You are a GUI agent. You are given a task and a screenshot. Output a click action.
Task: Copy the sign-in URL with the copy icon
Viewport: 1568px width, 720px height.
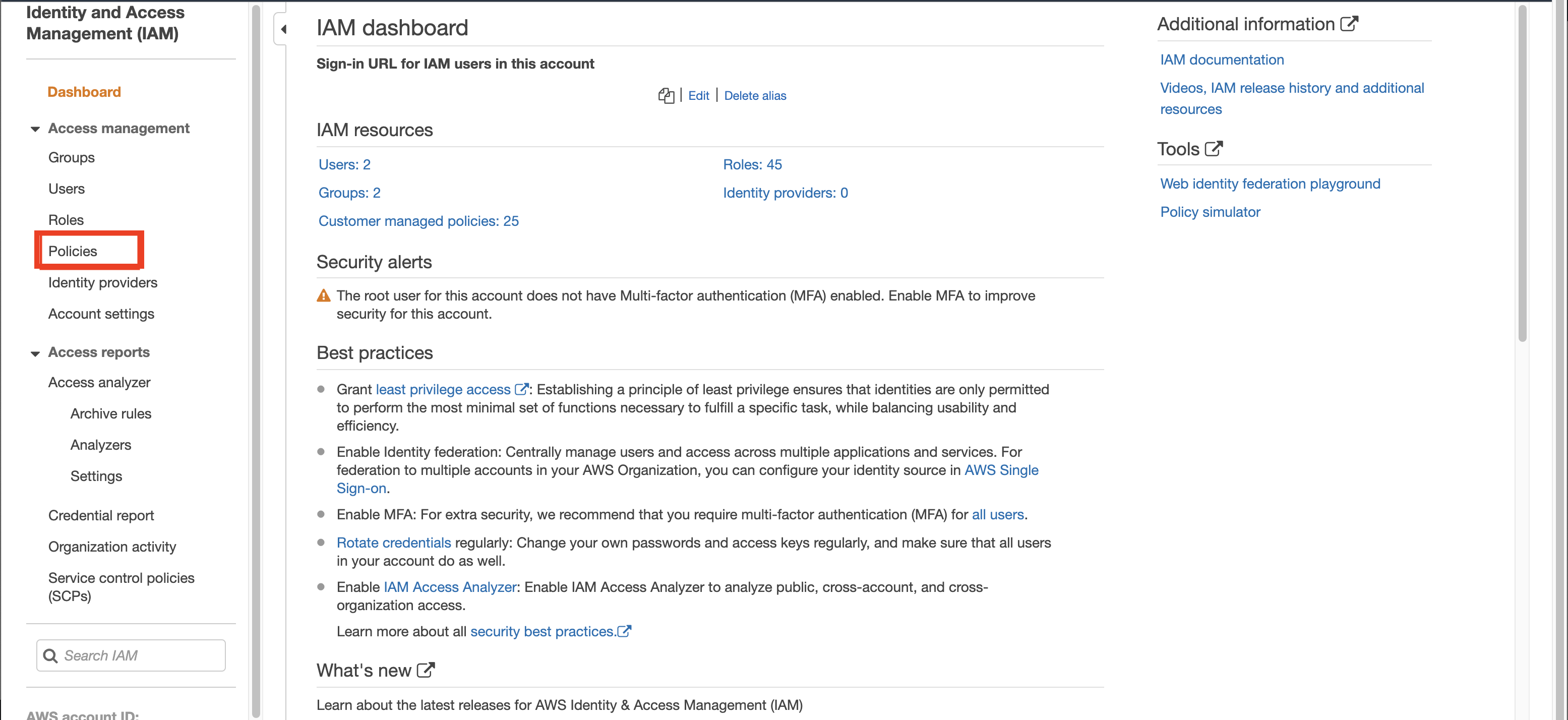(666, 96)
